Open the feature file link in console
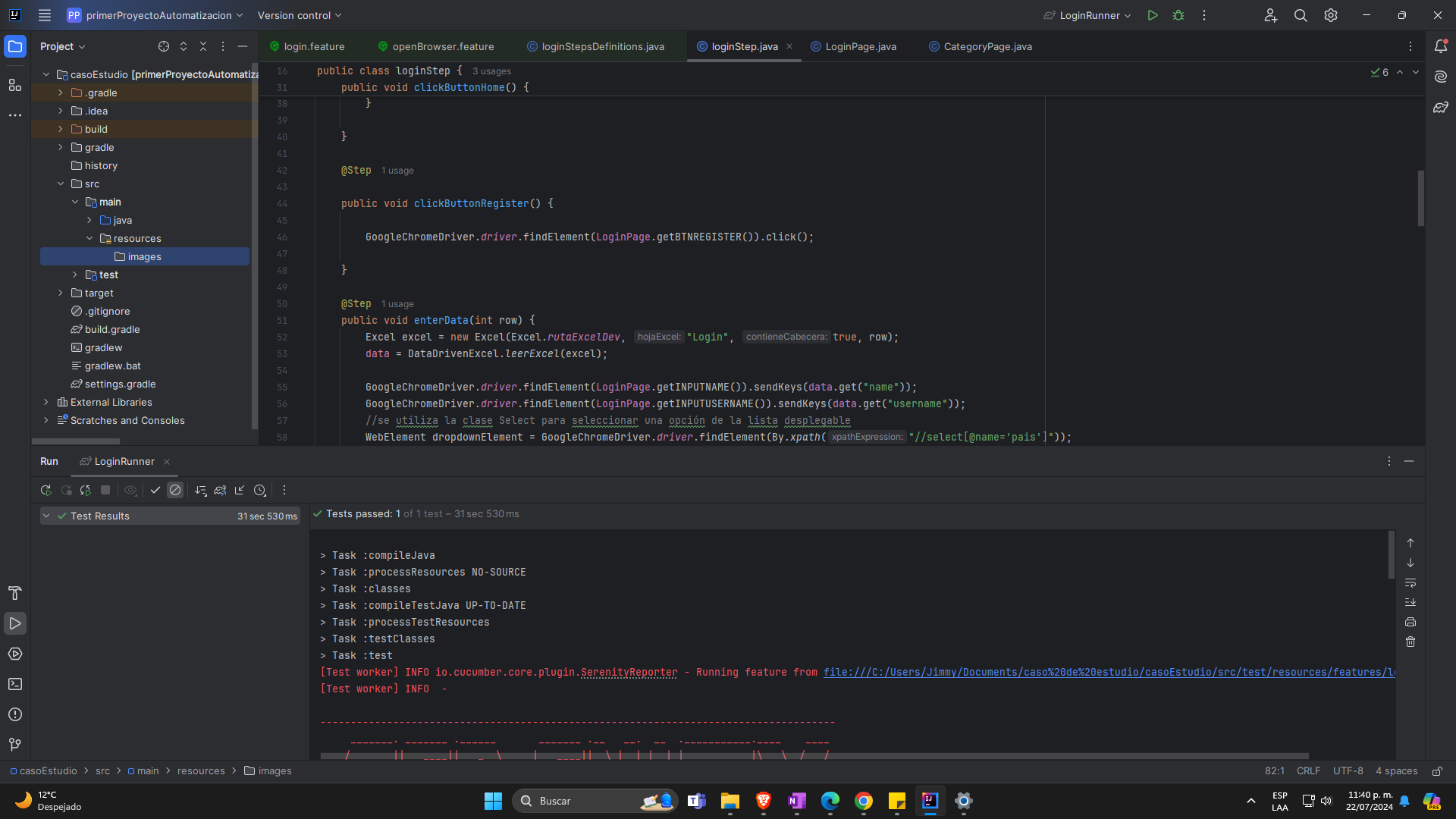The width and height of the screenshot is (1456, 819). pos(1107,672)
